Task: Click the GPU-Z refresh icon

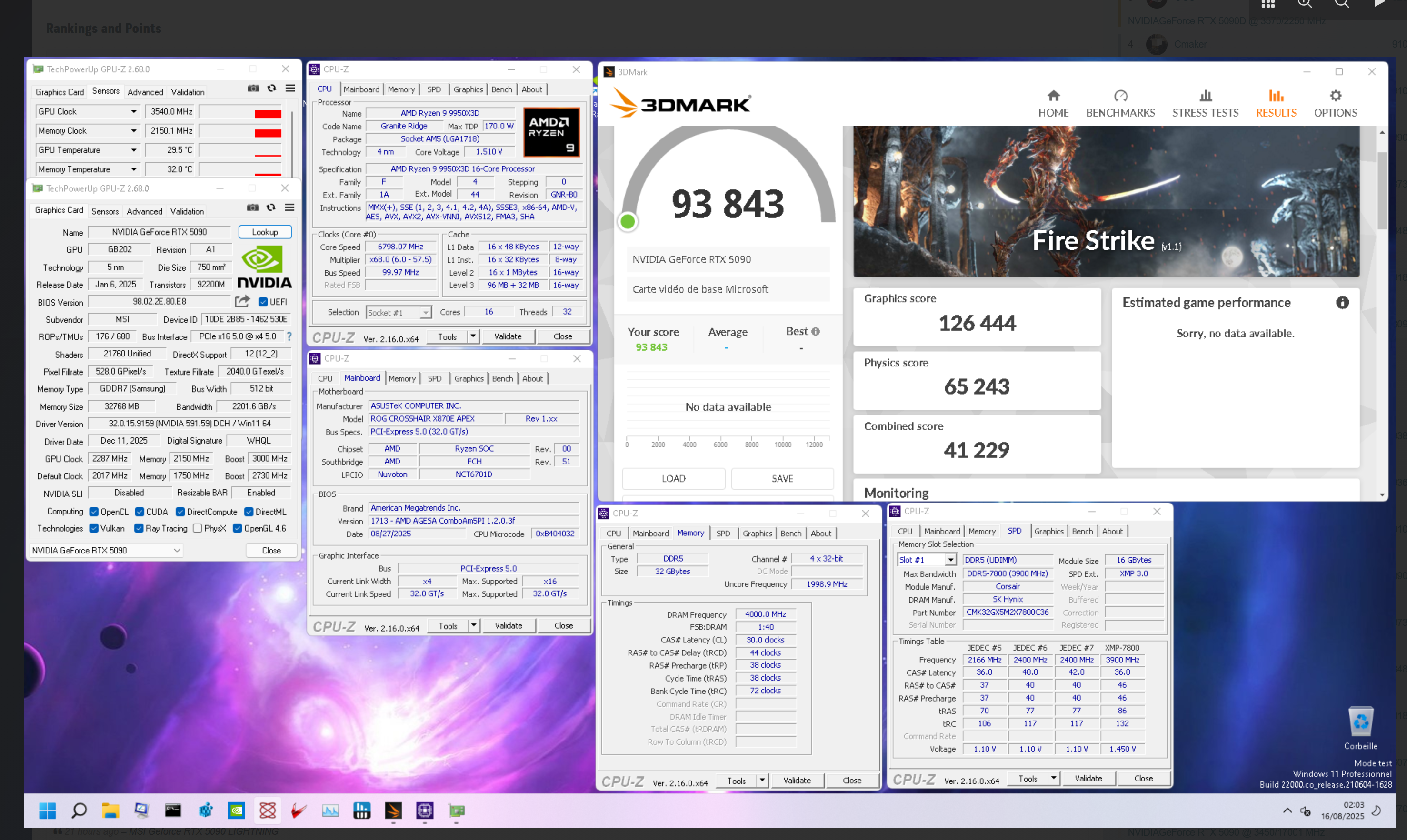Action: tap(271, 207)
